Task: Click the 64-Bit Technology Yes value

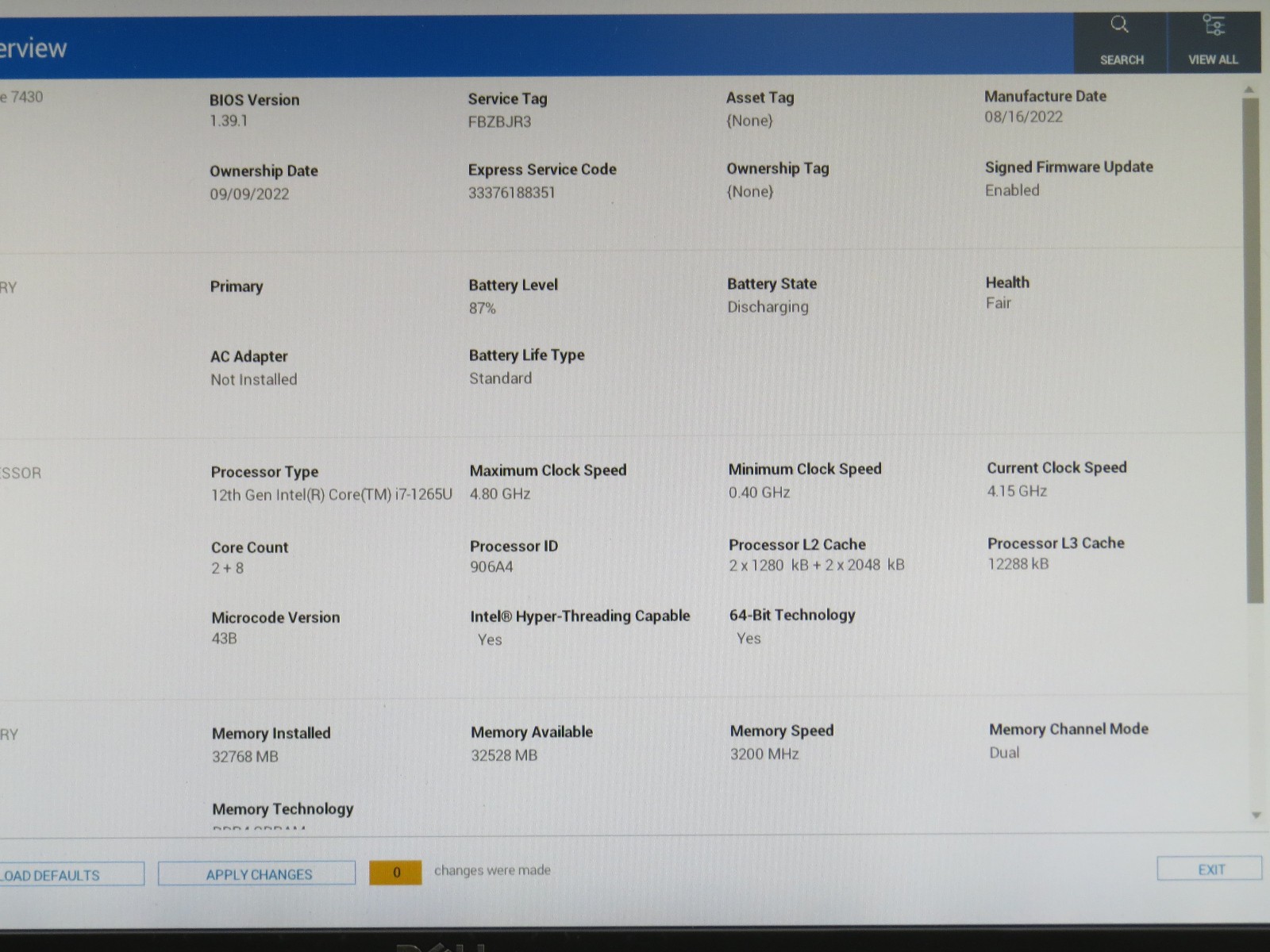Action: [x=749, y=639]
